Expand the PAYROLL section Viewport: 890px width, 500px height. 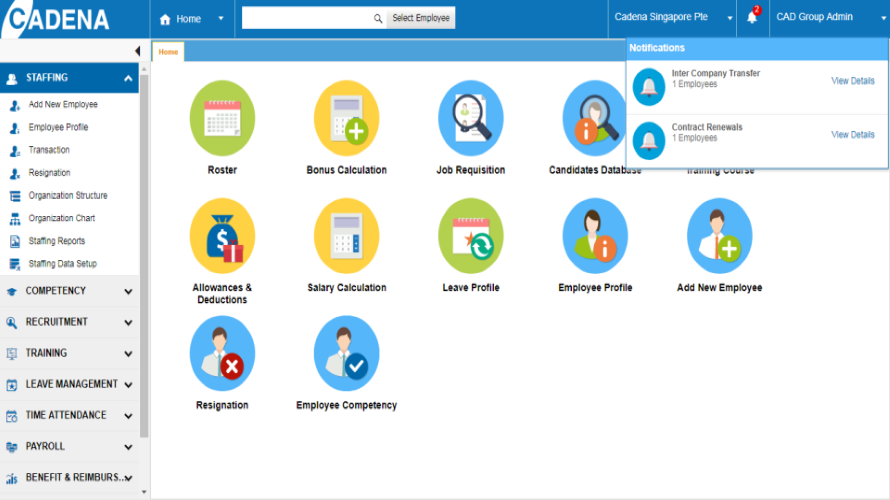click(128, 447)
